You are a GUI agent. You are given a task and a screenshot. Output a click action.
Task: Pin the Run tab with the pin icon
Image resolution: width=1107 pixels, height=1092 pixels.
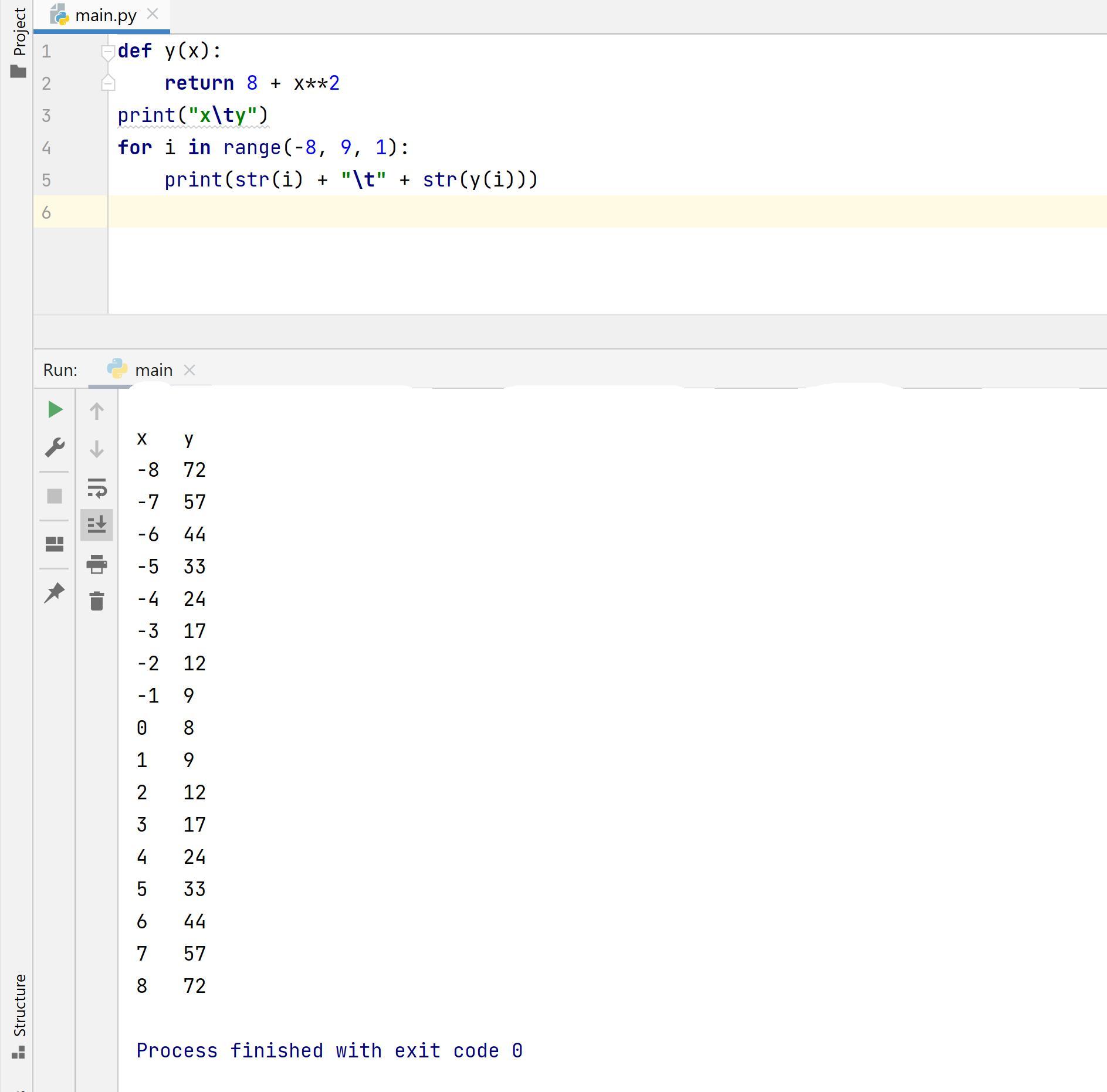tap(55, 593)
